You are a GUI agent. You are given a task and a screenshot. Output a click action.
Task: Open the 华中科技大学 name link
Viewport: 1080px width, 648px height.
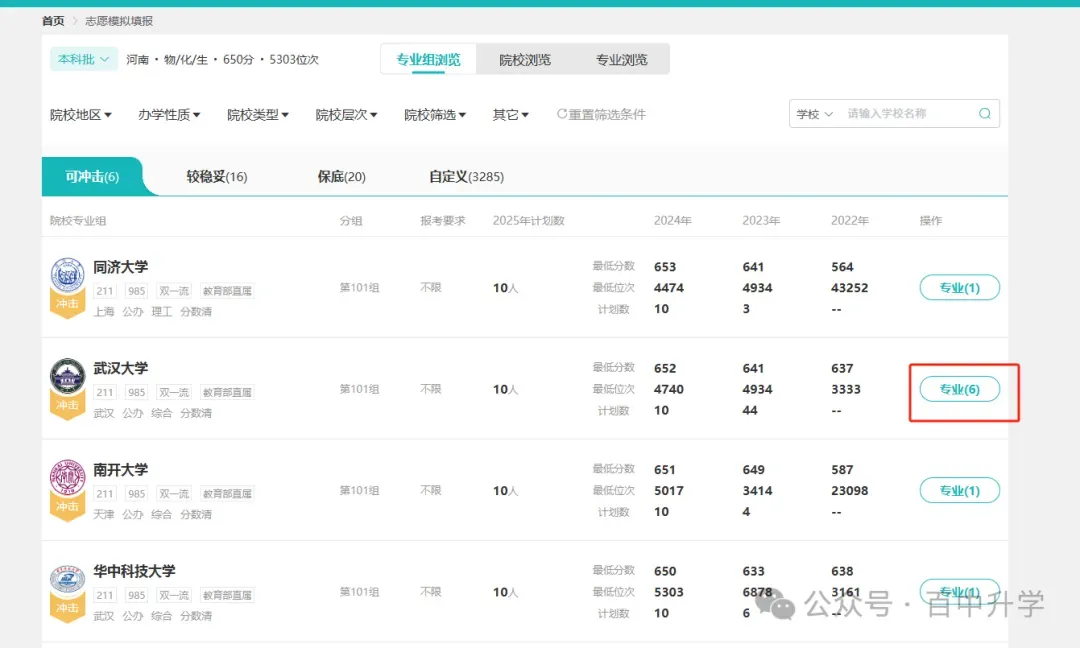click(x=134, y=570)
